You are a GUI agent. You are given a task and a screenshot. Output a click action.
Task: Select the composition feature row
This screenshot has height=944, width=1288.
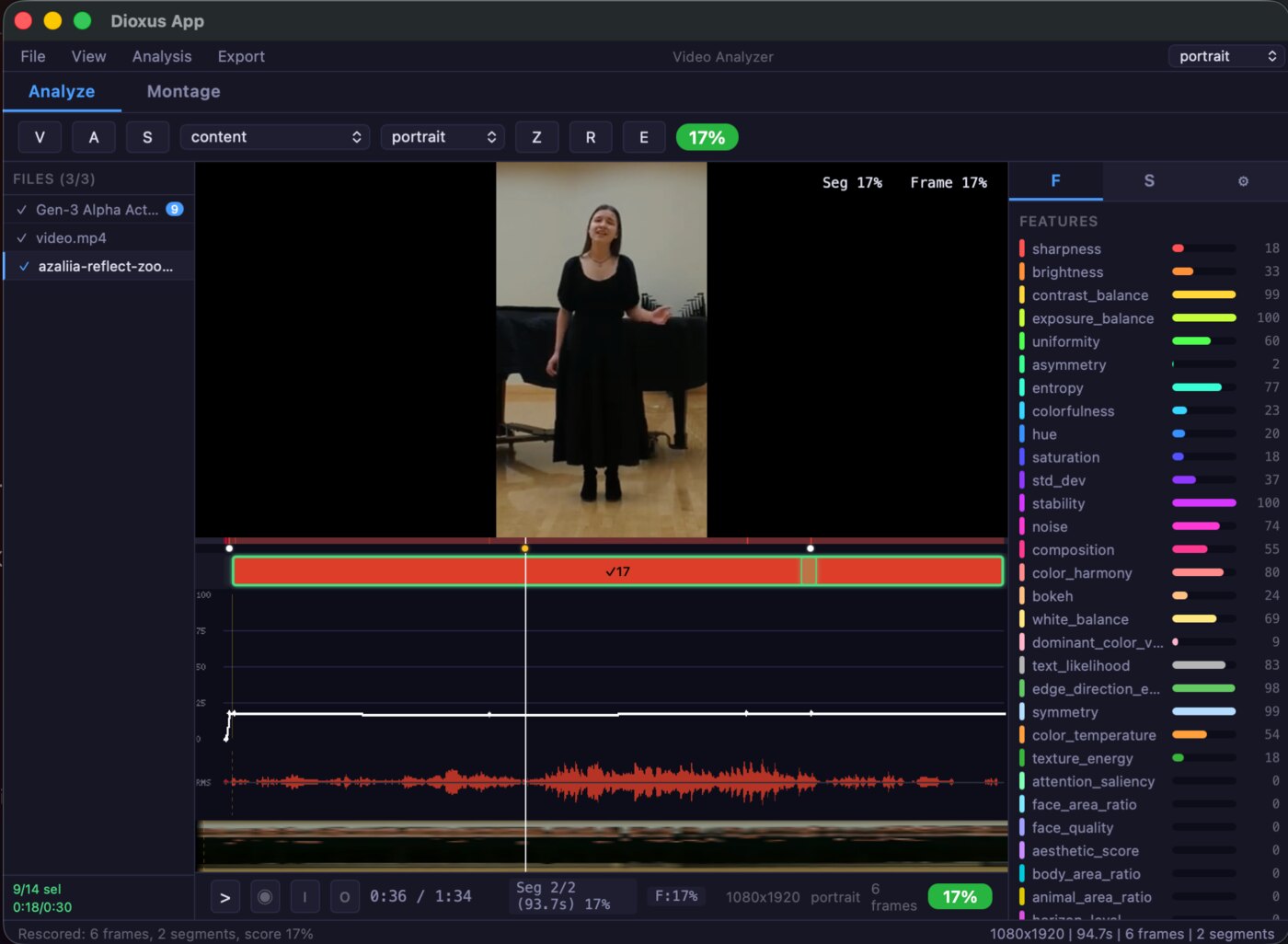tap(1149, 549)
